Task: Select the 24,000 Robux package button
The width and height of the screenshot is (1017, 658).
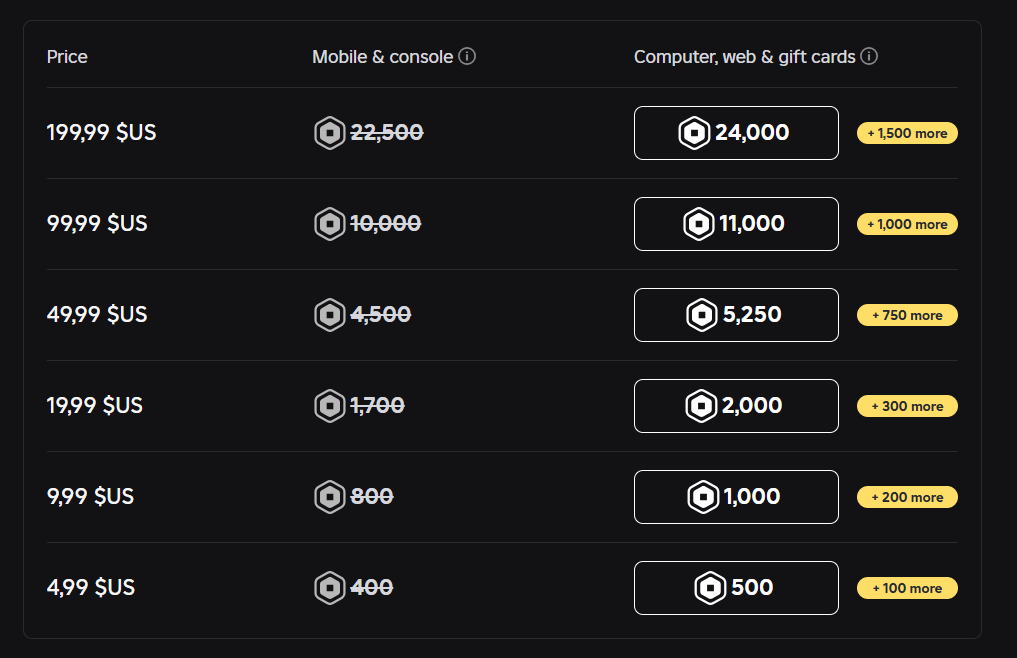Action: tap(736, 133)
